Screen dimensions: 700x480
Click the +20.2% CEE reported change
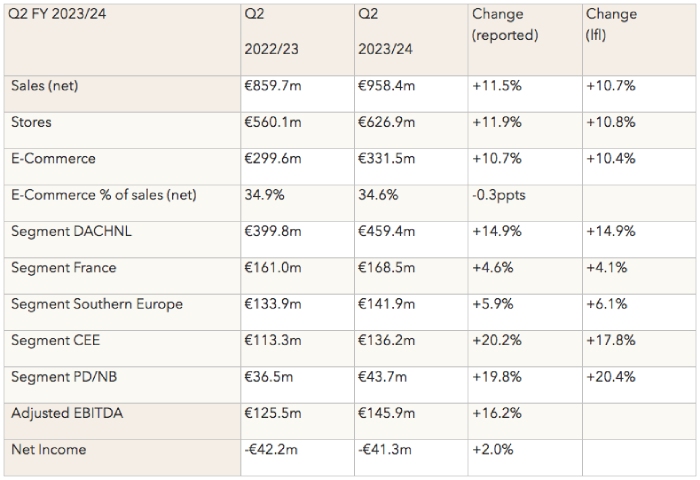(495, 341)
